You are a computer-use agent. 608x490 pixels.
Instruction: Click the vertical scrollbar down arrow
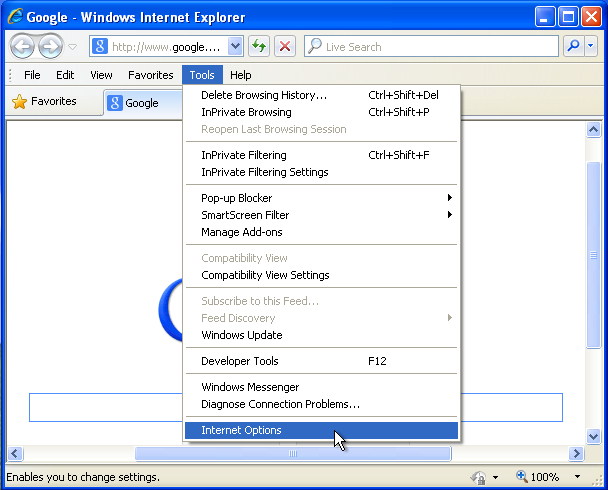pos(593,436)
